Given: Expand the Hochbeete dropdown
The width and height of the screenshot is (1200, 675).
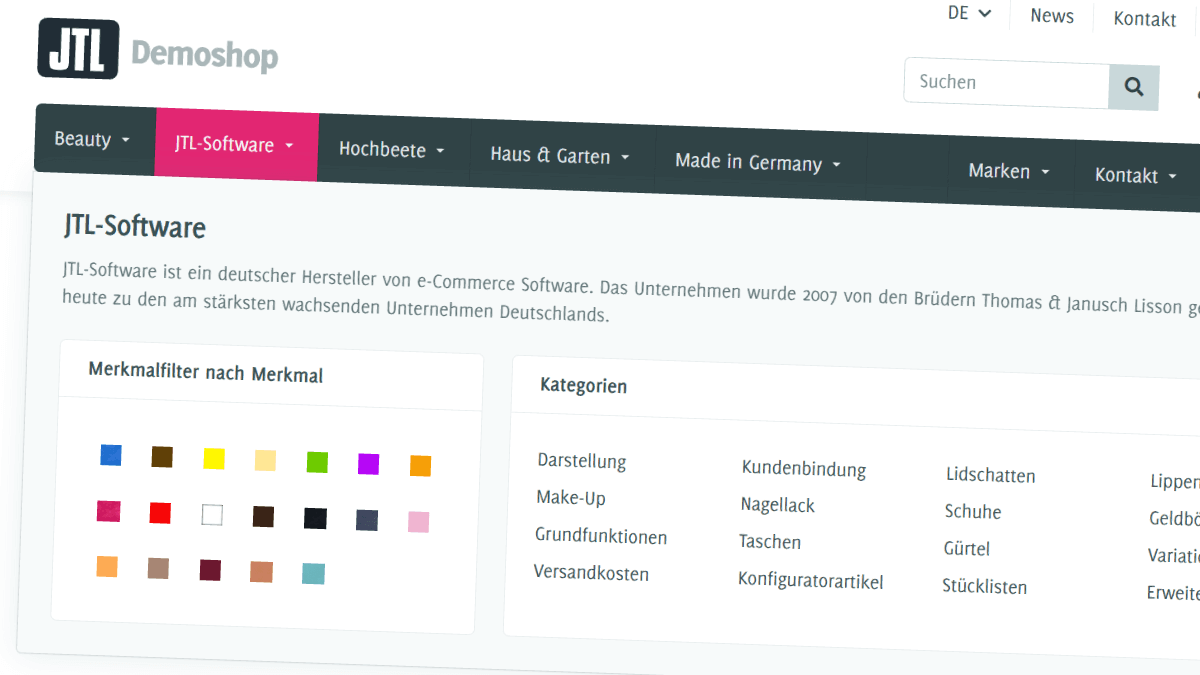Looking at the screenshot, I should (391, 150).
